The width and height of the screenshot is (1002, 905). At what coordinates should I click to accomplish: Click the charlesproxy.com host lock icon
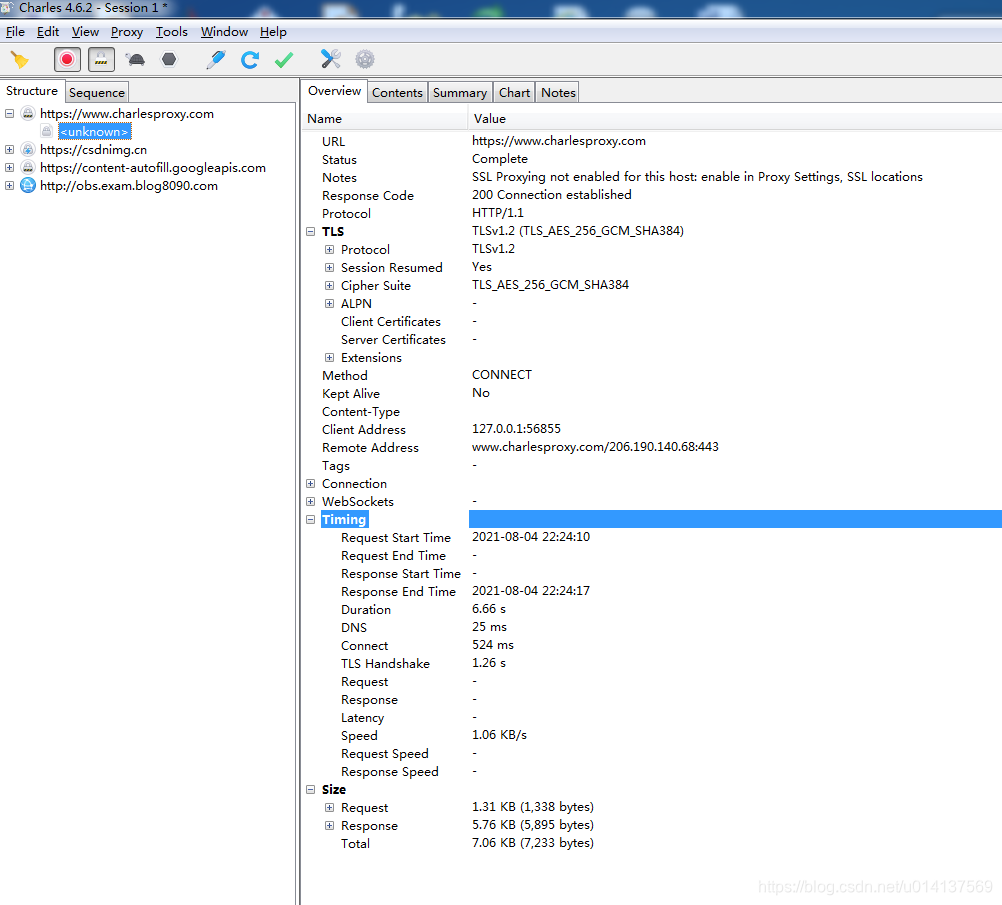pyautogui.click(x=28, y=114)
